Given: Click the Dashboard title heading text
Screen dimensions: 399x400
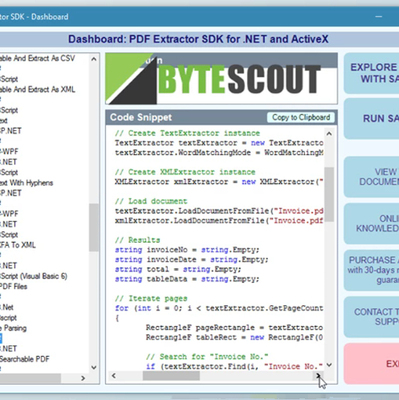Looking at the screenshot, I should (x=198, y=39).
